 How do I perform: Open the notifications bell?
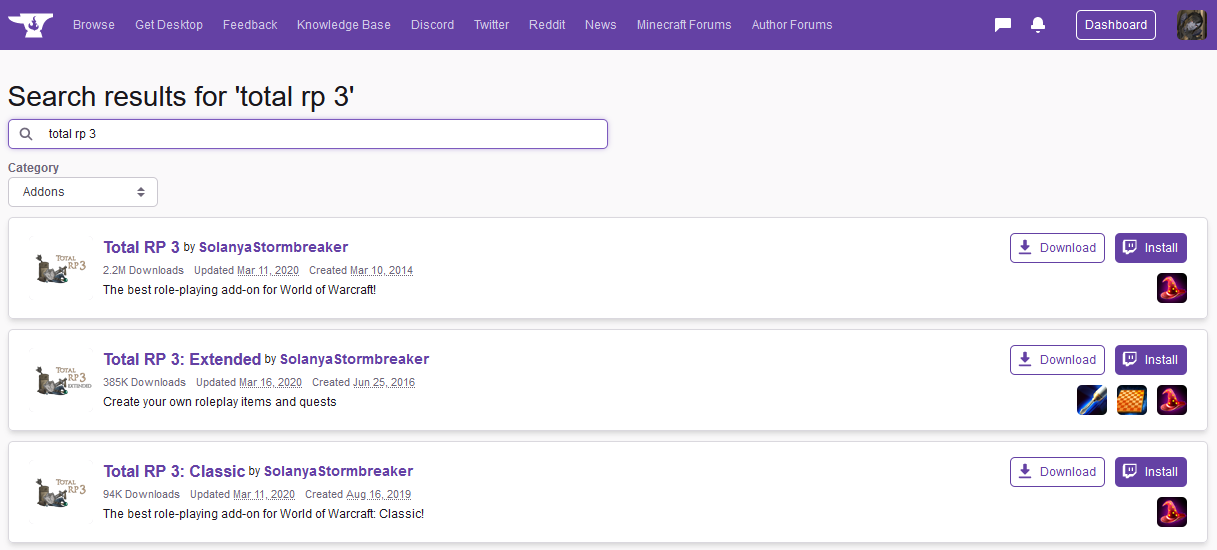[1038, 25]
